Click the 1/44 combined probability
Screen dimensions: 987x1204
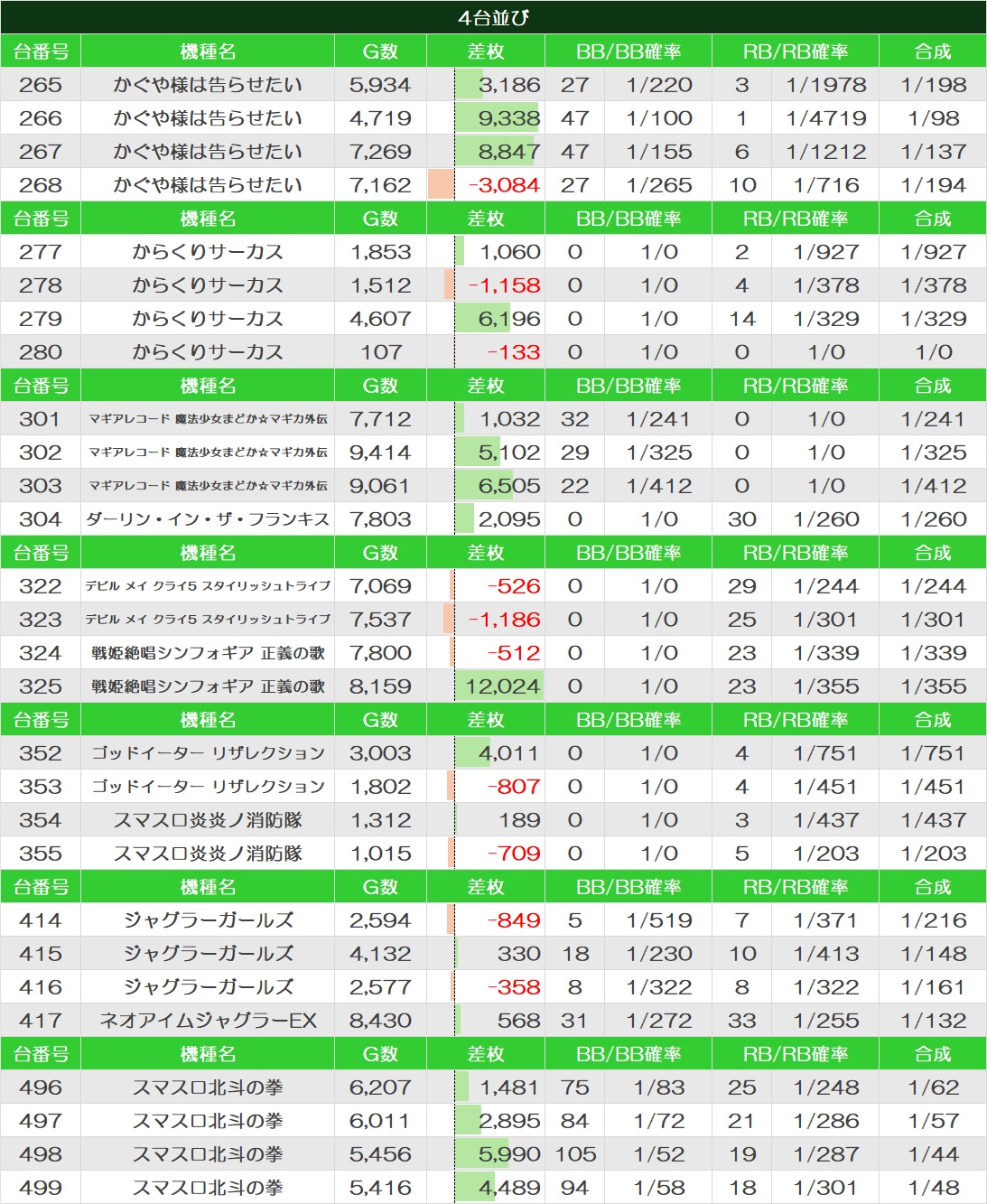pyautogui.click(x=934, y=1154)
